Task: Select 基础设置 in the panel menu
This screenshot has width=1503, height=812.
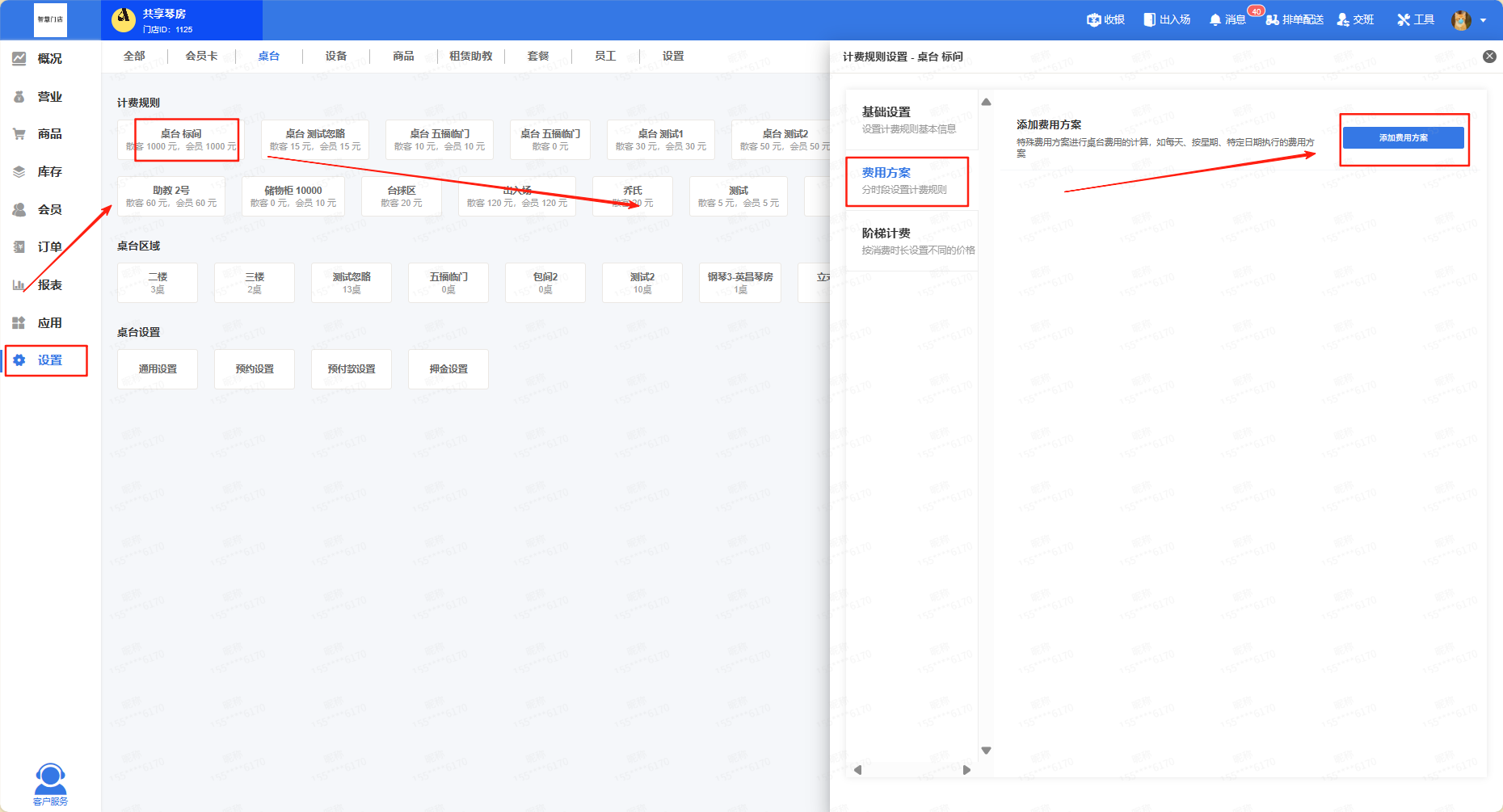Action: pyautogui.click(x=911, y=120)
